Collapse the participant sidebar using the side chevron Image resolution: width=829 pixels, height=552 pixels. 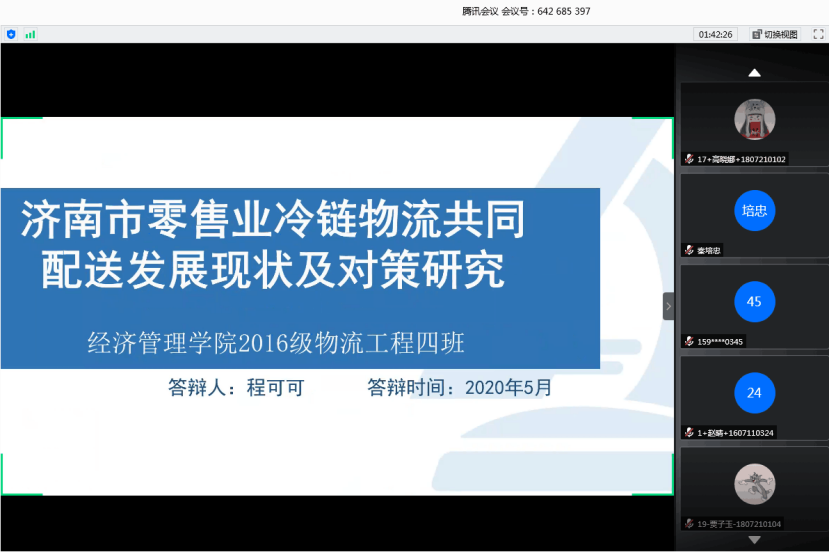pos(668,306)
